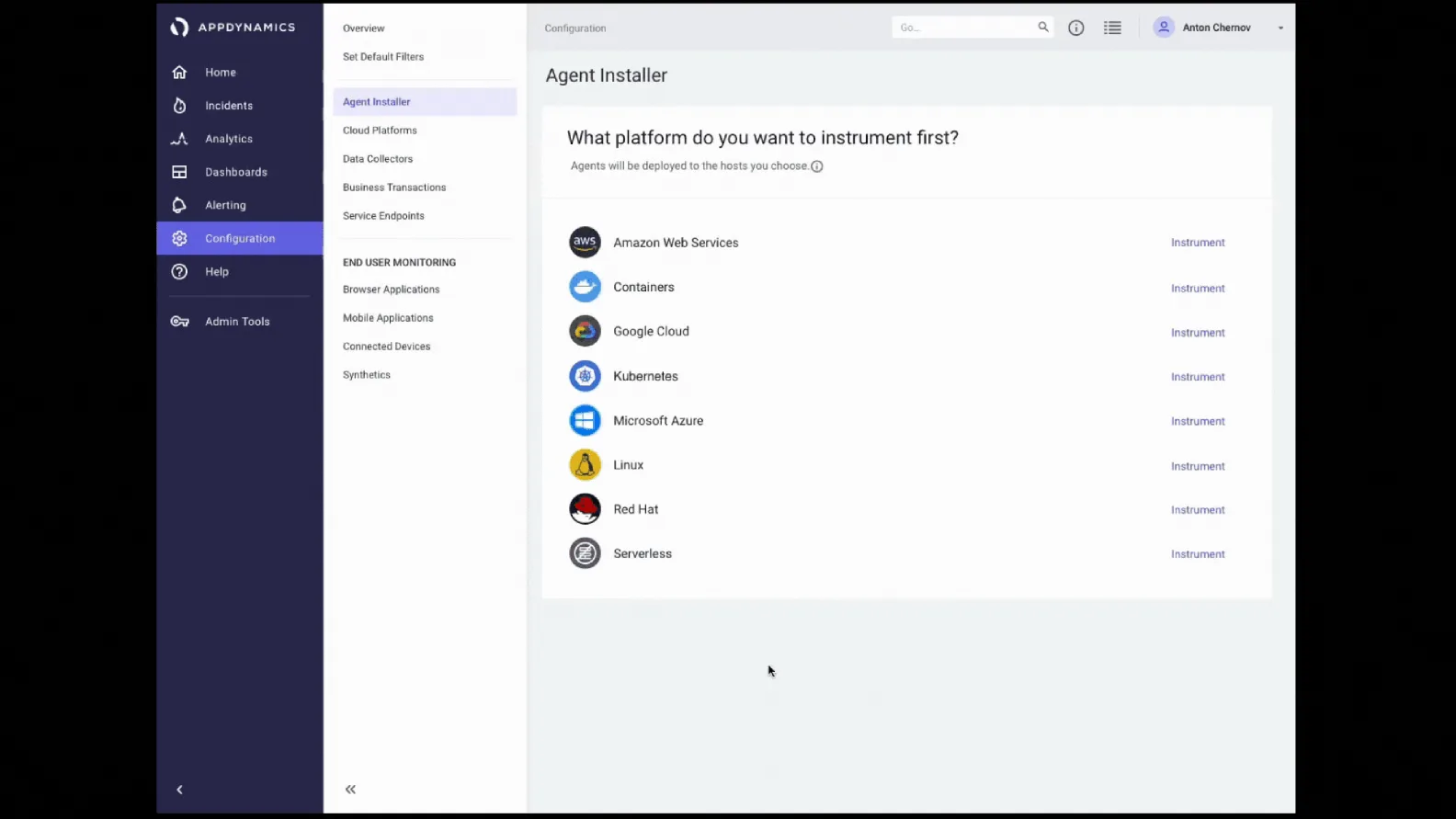Collapse the configuration submenu panel
This screenshot has height=819, width=1456.
[x=350, y=790]
